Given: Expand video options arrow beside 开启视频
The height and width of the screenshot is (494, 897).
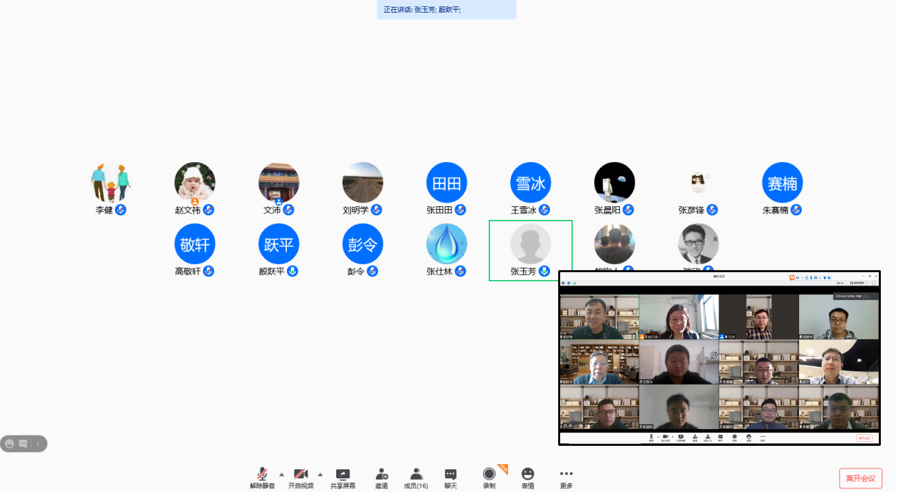Looking at the screenshot, I should 320,475.
